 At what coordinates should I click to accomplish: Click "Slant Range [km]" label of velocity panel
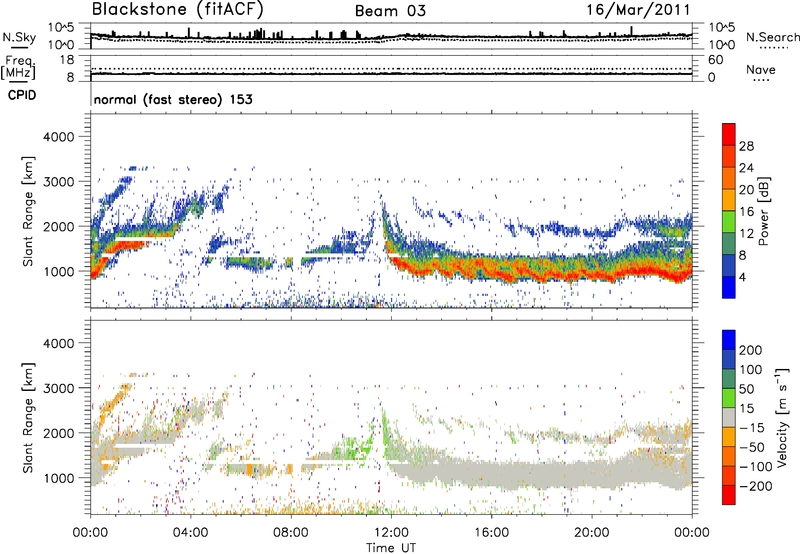click(x=28, y=417)
